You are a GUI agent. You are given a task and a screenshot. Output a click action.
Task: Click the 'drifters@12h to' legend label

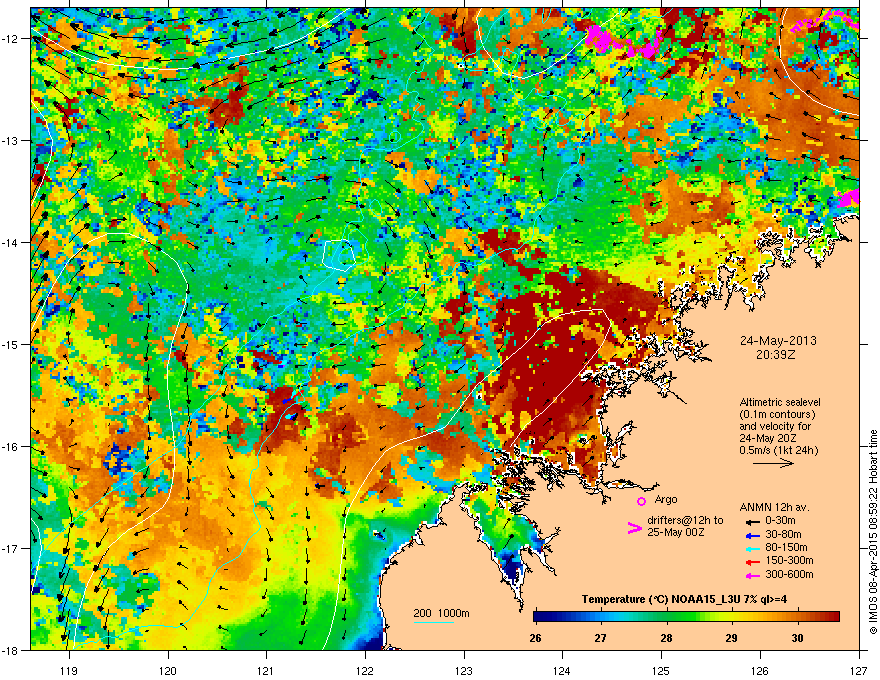(685, 521)
